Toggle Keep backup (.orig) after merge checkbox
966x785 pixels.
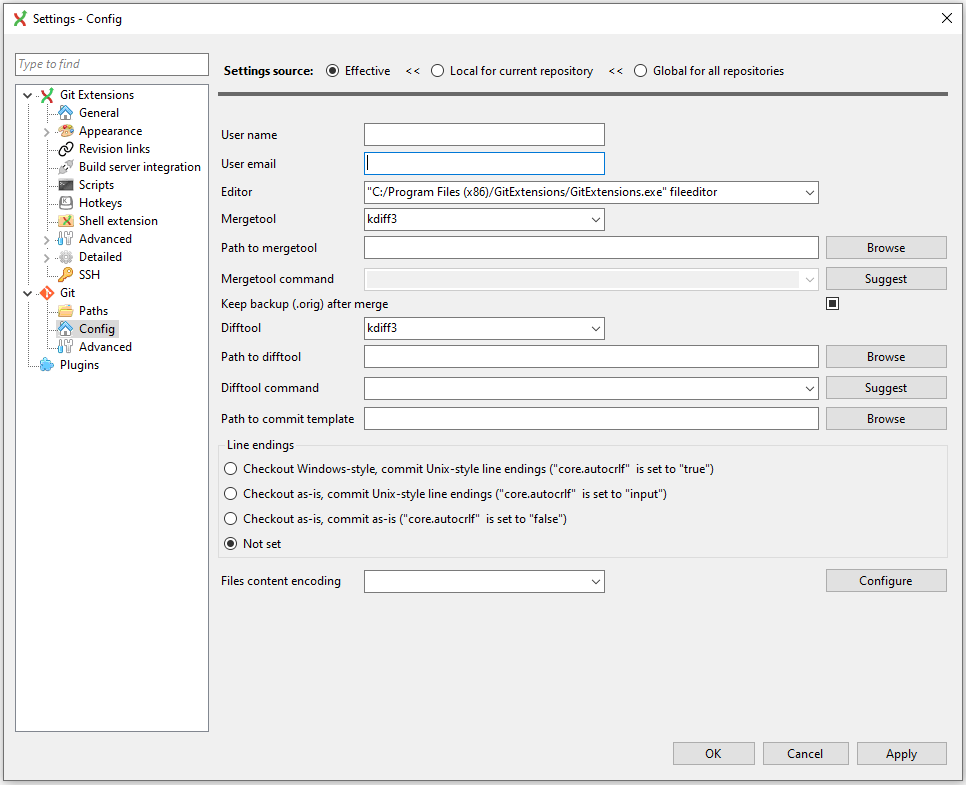click(x=832, y=304)
